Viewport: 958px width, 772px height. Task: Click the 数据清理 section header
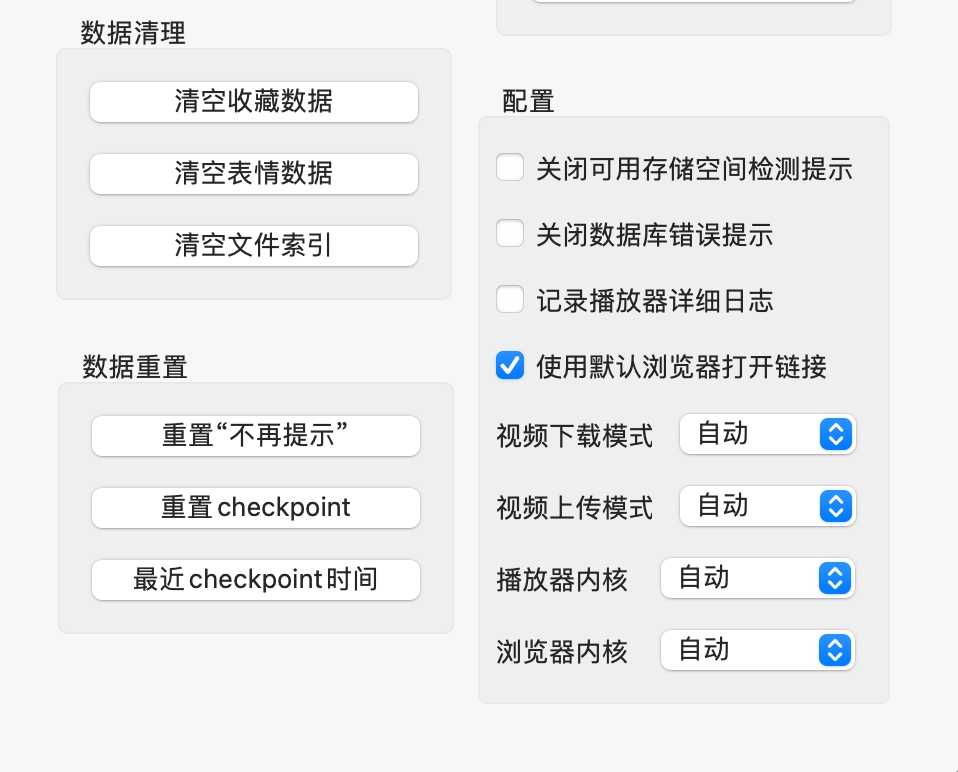[132, 33]
